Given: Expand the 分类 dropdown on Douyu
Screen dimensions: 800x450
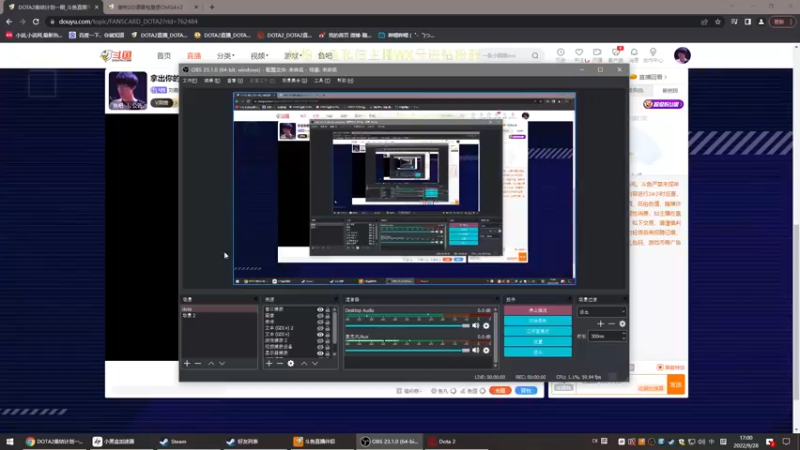Looking at the screenshot, I should point(226,56).
